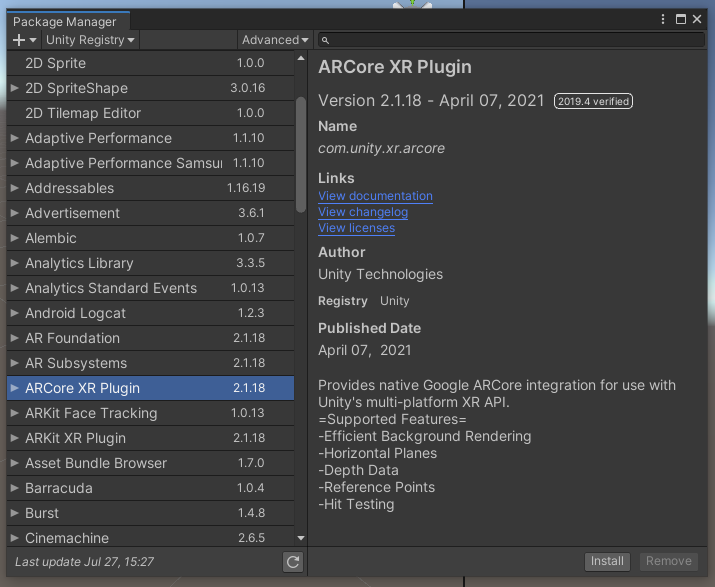Image resolution: width=715 pixels, height=587 pixels.
Task: Click the search magnifier icon
Action: tap(325, 40)
